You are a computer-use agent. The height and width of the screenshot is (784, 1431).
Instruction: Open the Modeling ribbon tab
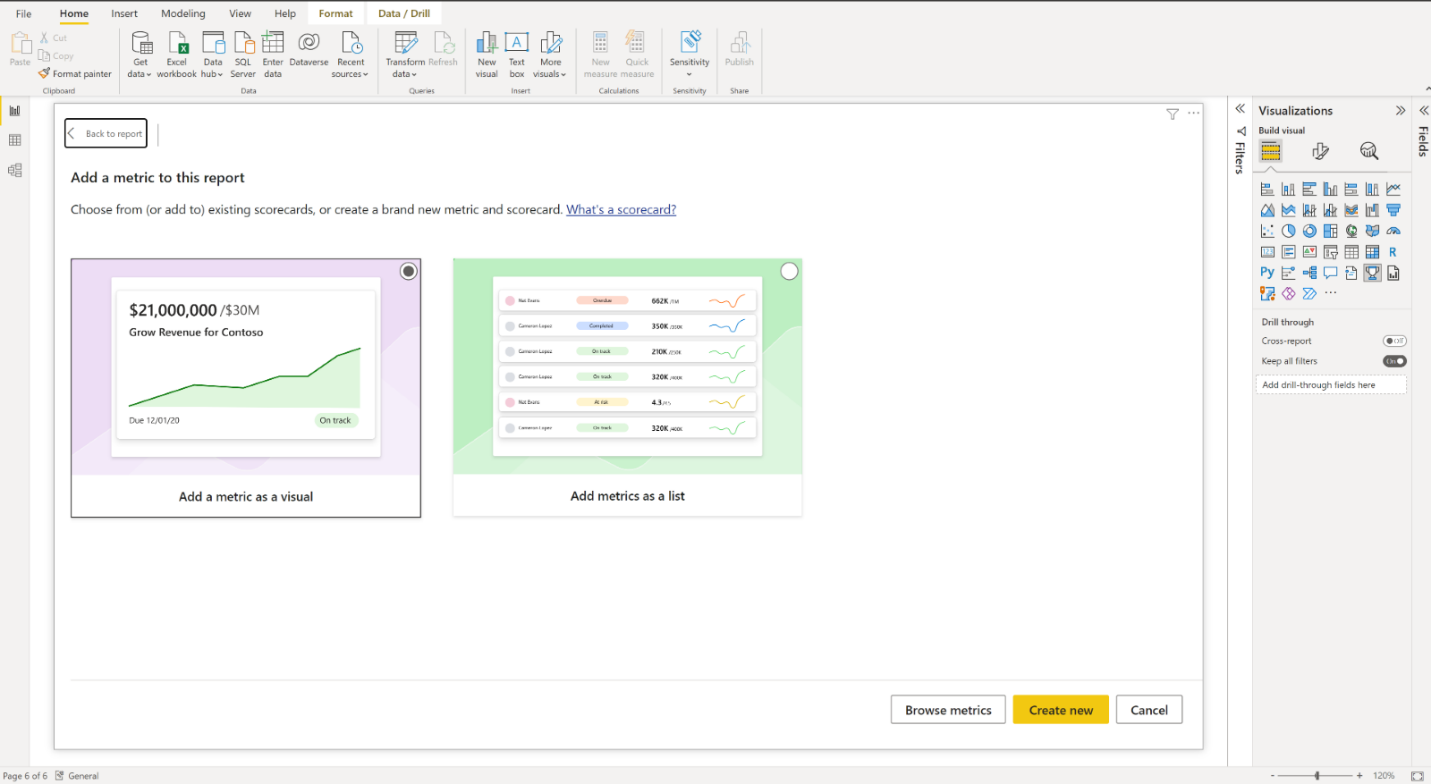(183, 14)
